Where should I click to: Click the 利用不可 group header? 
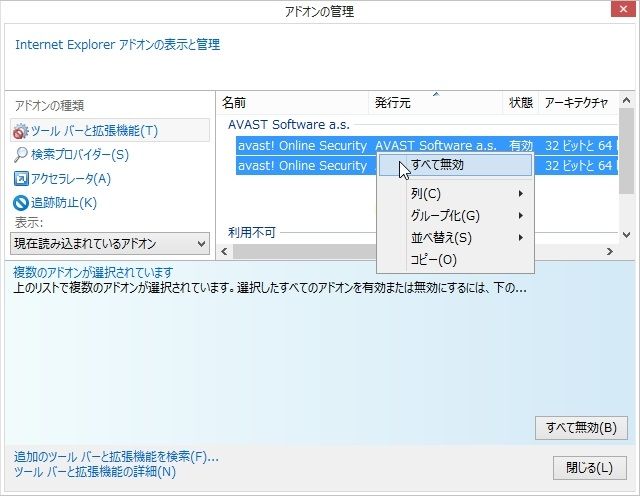[252, 233]
